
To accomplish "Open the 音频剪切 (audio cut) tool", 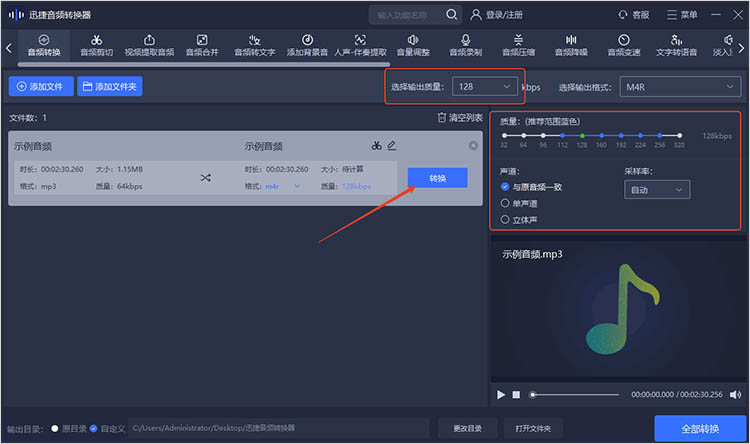I will (97, 45).
